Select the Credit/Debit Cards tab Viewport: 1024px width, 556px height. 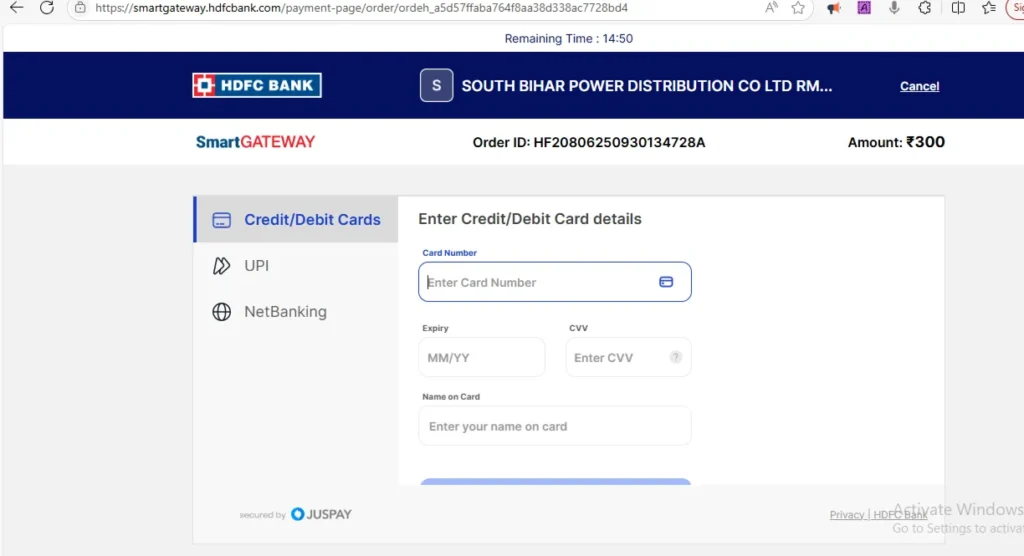[x=296, y=220]
